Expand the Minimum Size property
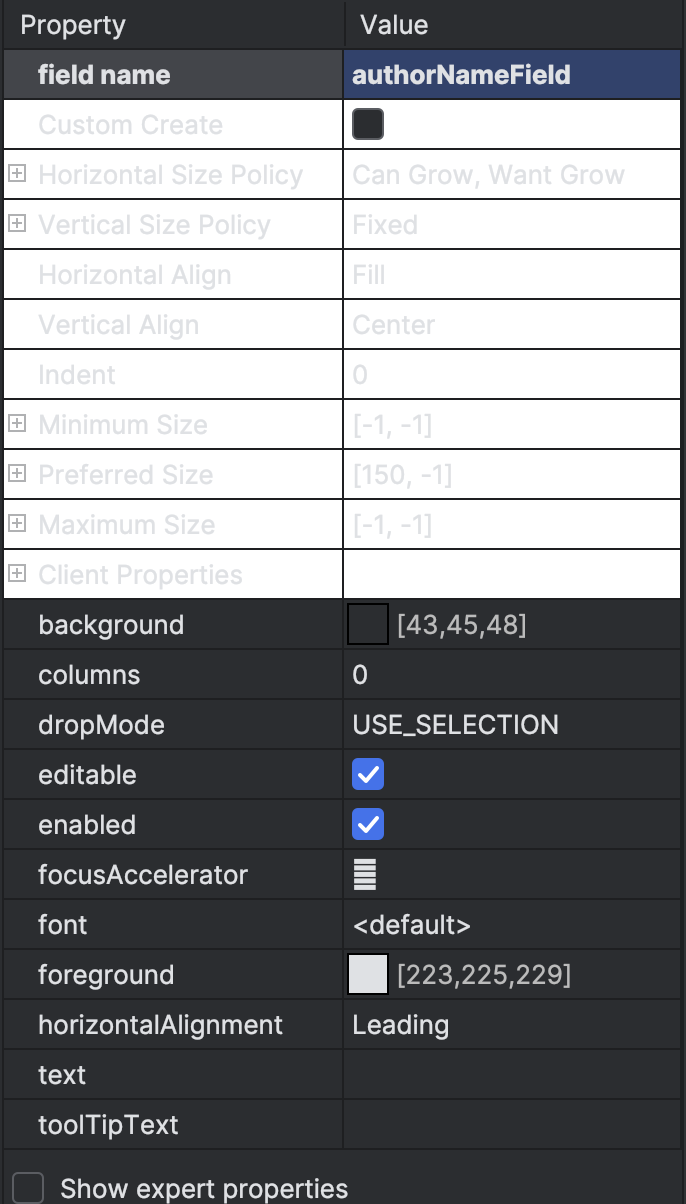 pyautogui.click(x=16, y=424)
